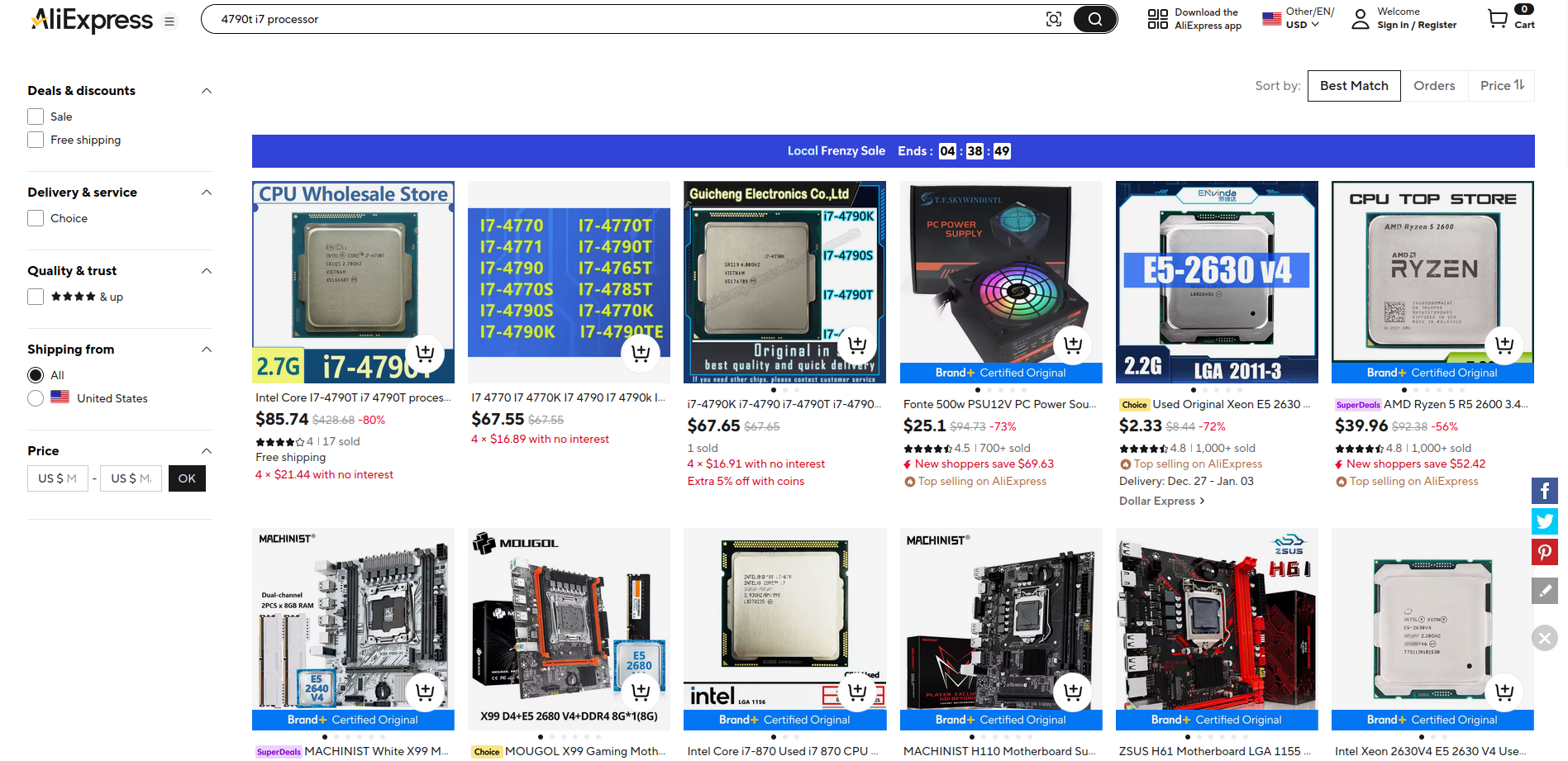Open the shopping cart icon
This screenshot has width=1568, height=761.
pyautogui.click(x=1498, y=19)
